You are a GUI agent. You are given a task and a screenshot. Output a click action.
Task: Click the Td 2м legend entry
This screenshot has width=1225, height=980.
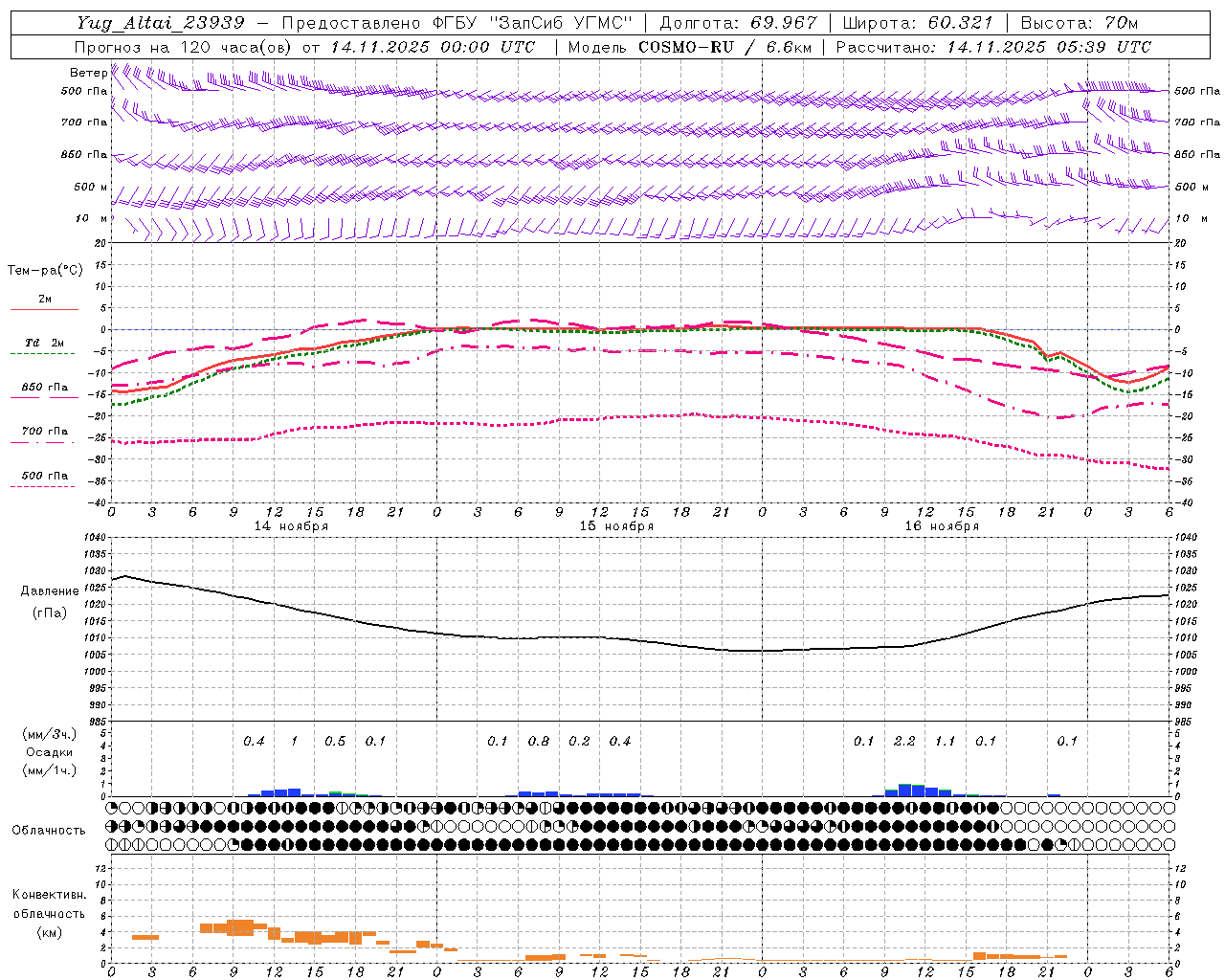click(44, 343)
